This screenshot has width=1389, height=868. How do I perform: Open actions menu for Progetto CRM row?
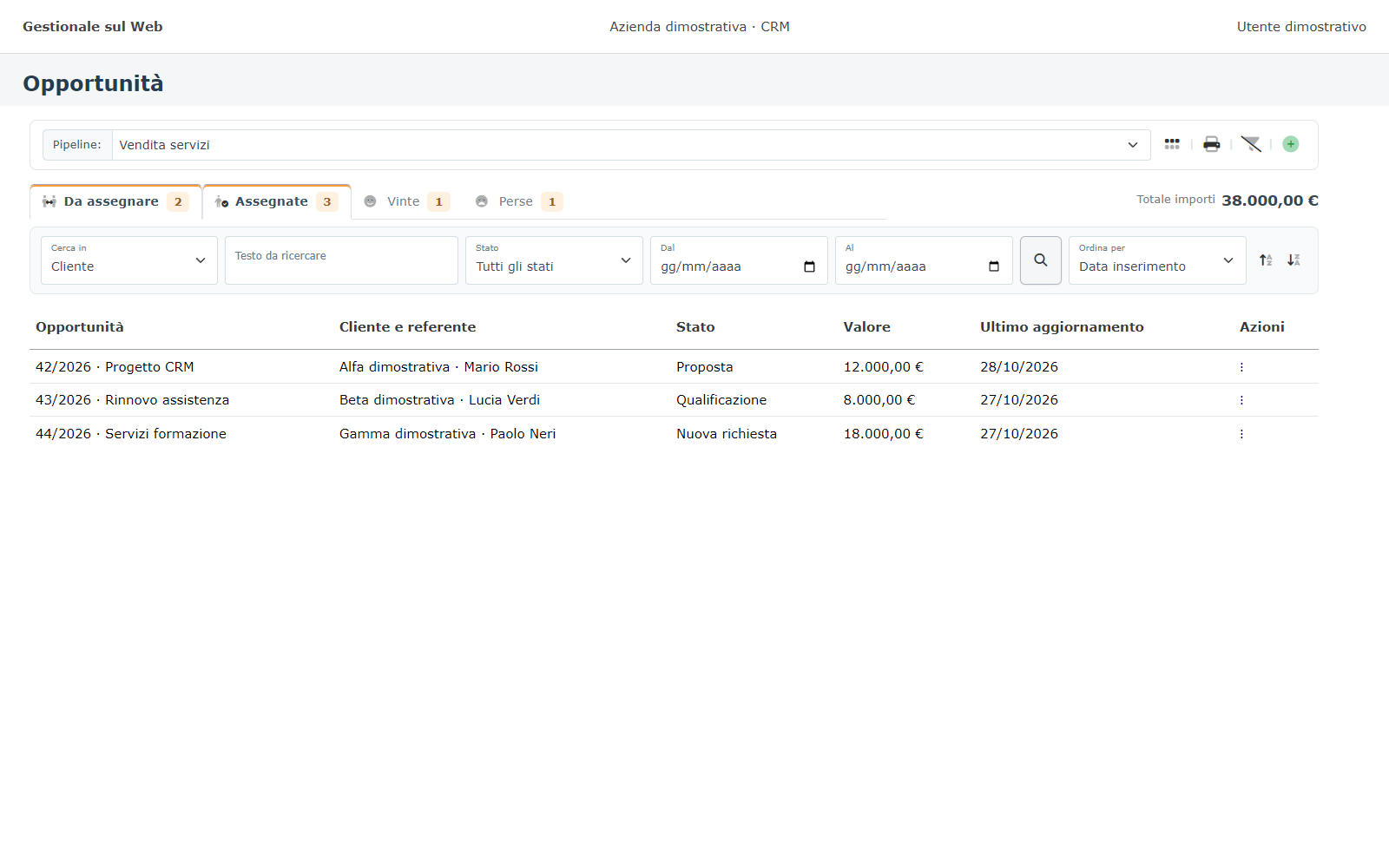1241,367
